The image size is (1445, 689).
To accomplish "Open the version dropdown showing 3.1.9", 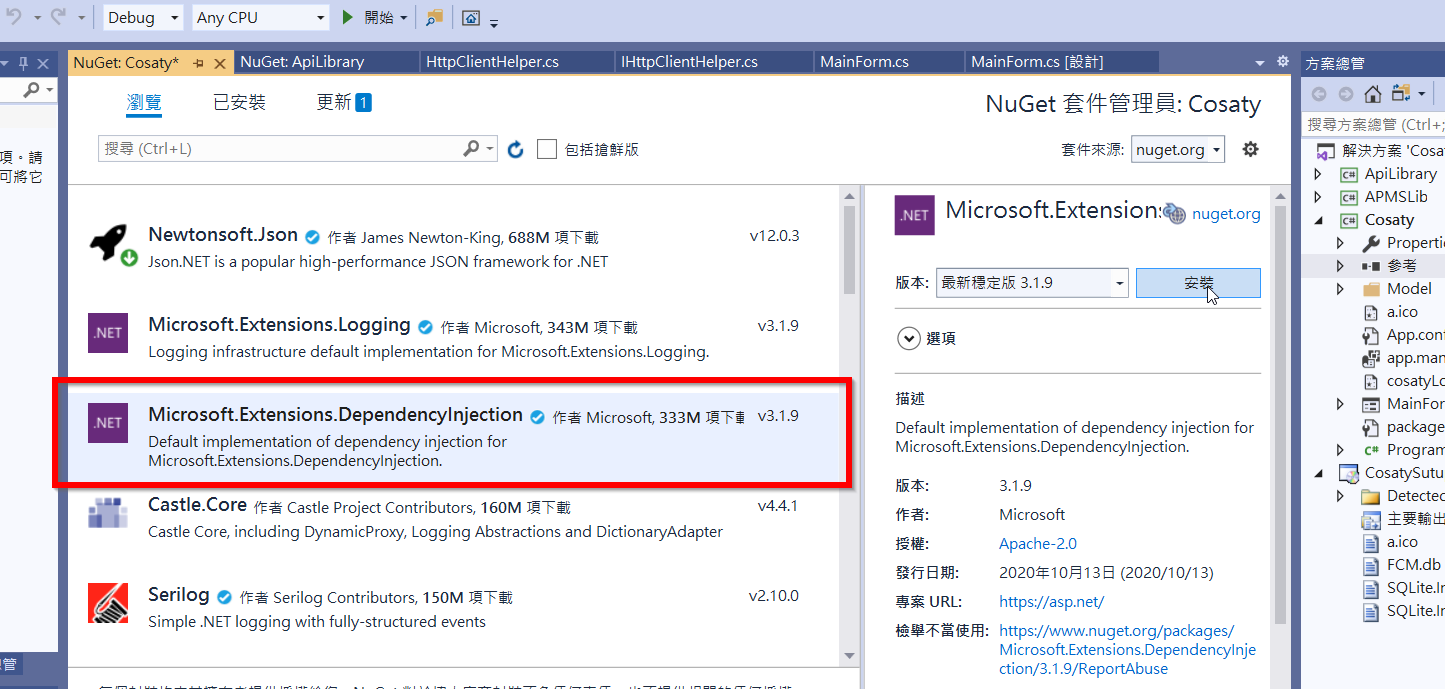I will [x=1033, y=283].
